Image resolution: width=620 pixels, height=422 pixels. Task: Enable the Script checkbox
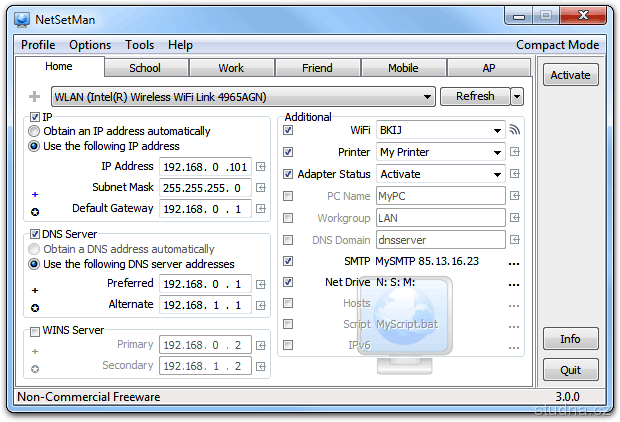pyautogui.click(x=288, y=324)
